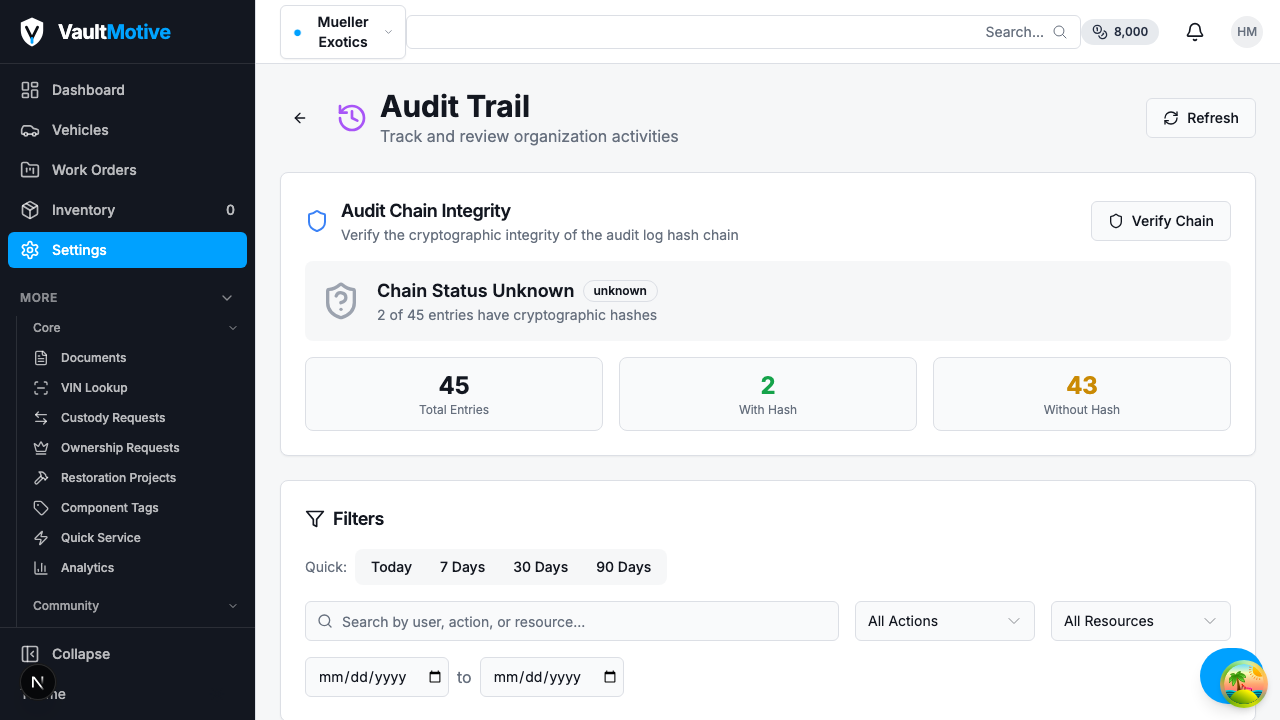Open VIN Lookup page
The image size is (1280, 720).
(x=135, y=388)
